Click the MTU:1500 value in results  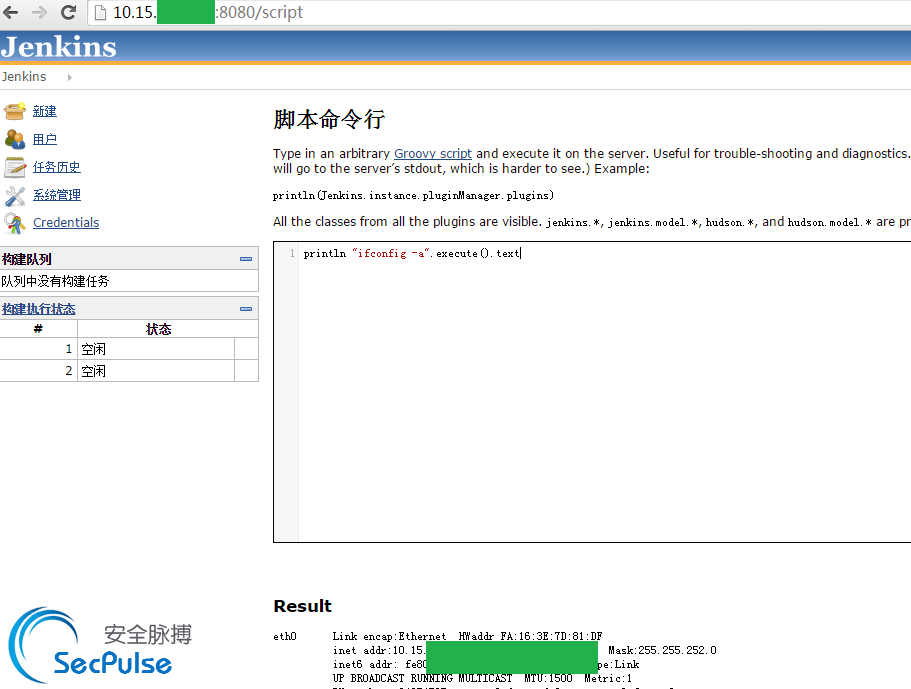[548, 678]
